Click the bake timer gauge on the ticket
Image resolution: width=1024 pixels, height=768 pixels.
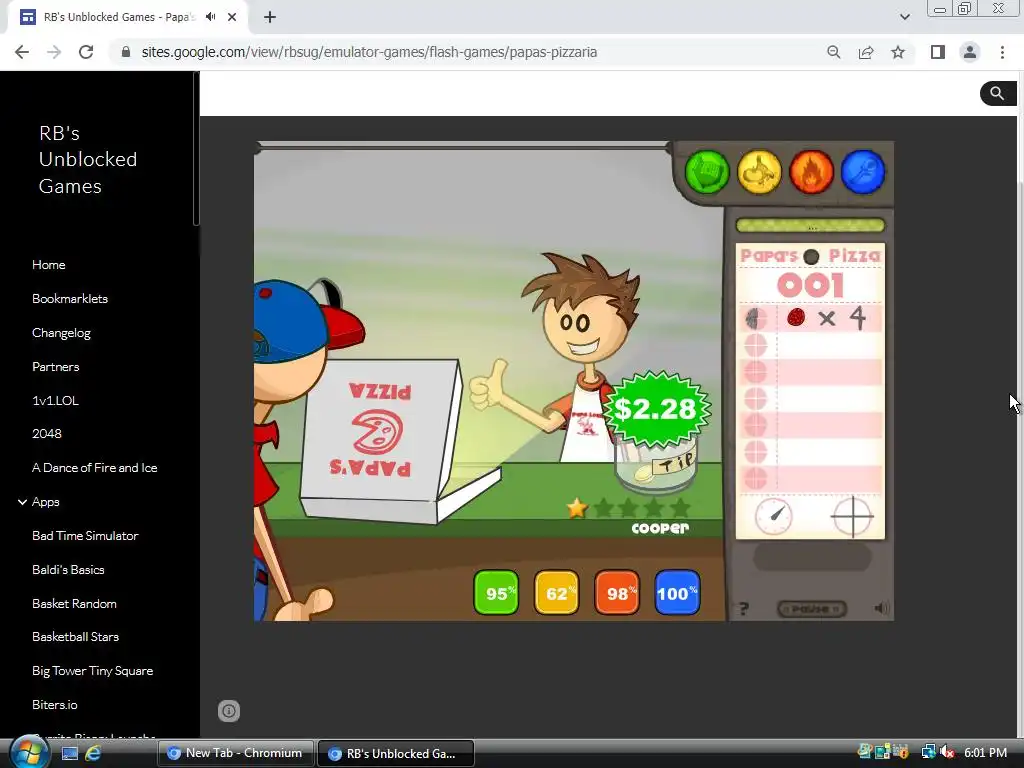coord(774,517)
